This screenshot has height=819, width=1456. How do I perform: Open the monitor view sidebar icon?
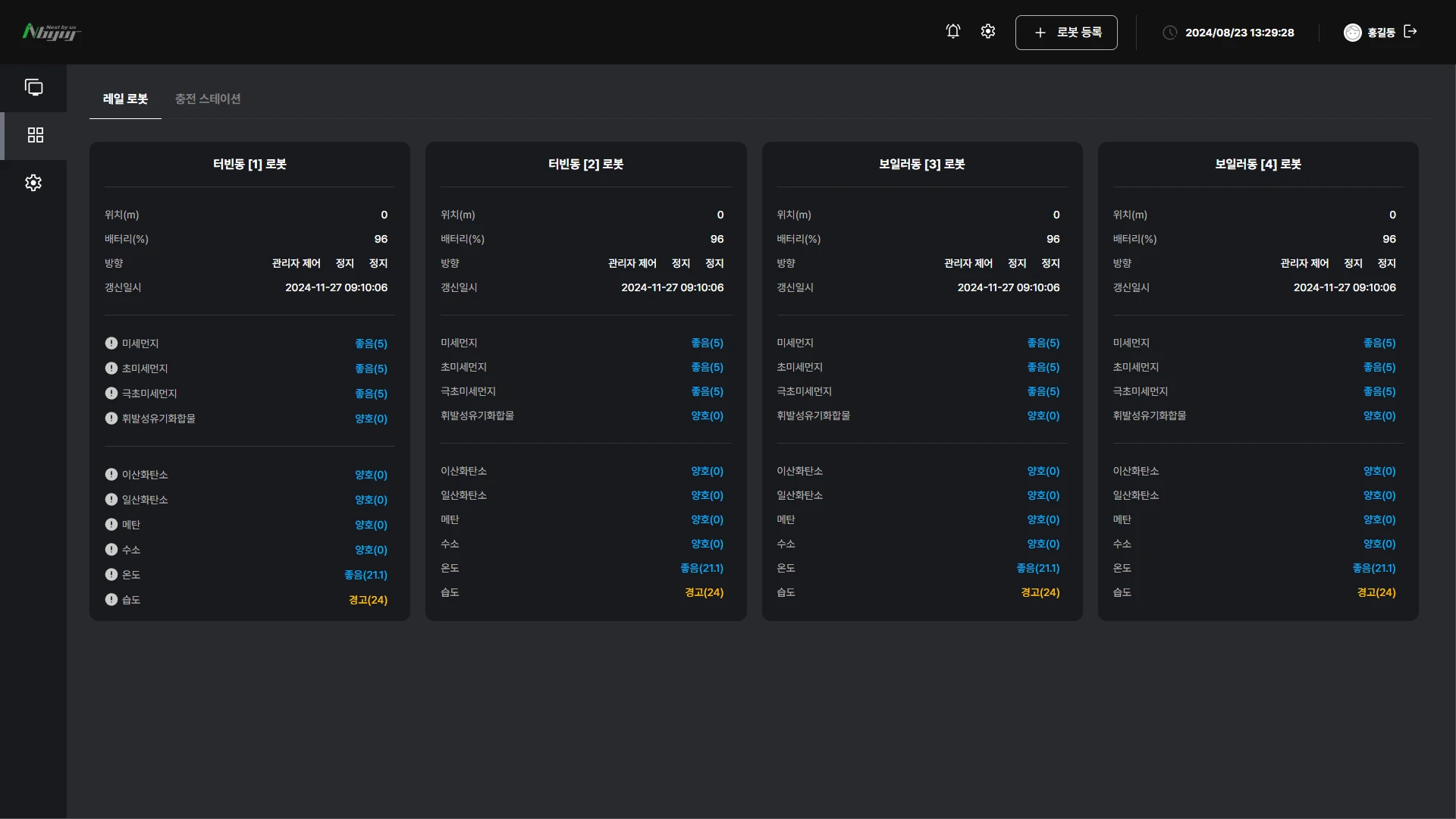click(33, 87)
